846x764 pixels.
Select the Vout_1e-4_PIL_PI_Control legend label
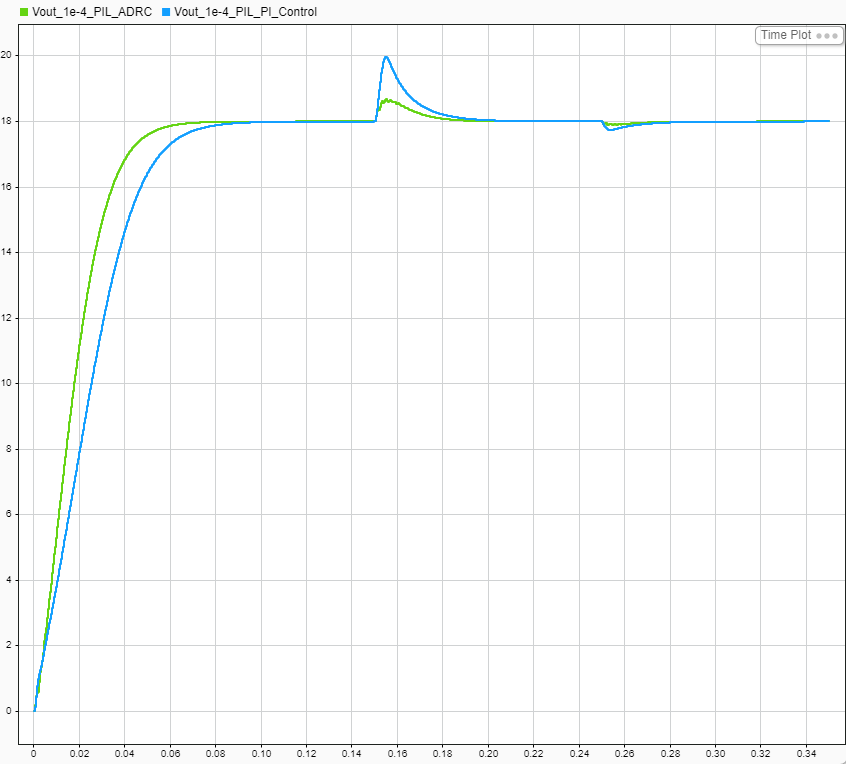coord(245,12)
